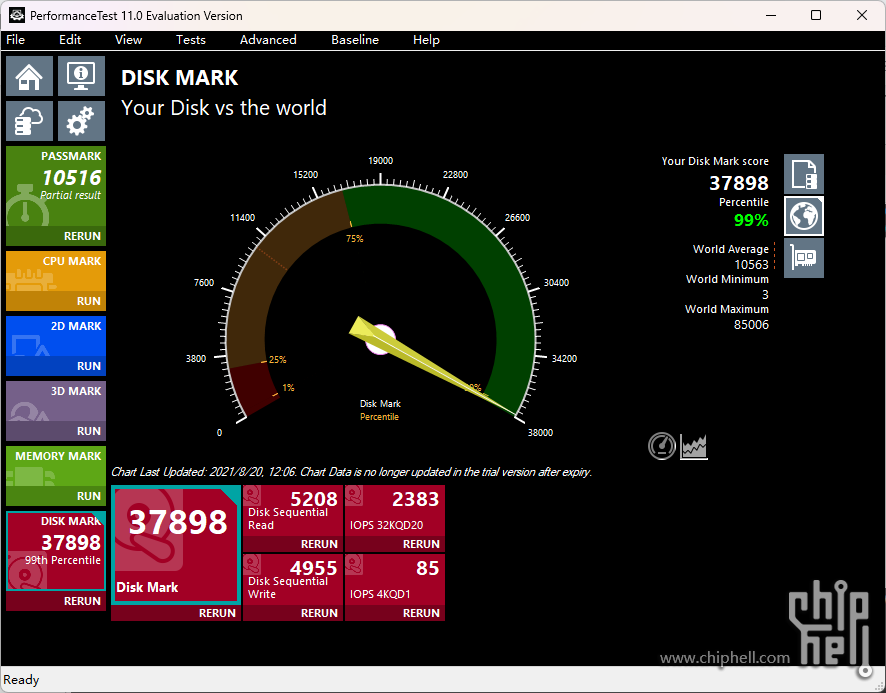Viewport: 886px width, 693px height.
Task: Click the 37898 Disk Mark score text
Action: tap(739, 183)
